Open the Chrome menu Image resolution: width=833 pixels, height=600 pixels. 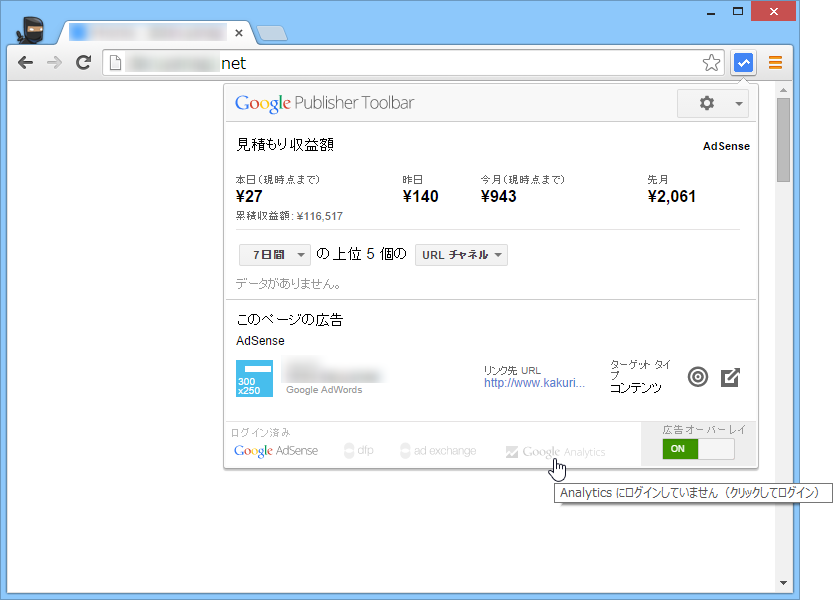[x=775, y=62]
